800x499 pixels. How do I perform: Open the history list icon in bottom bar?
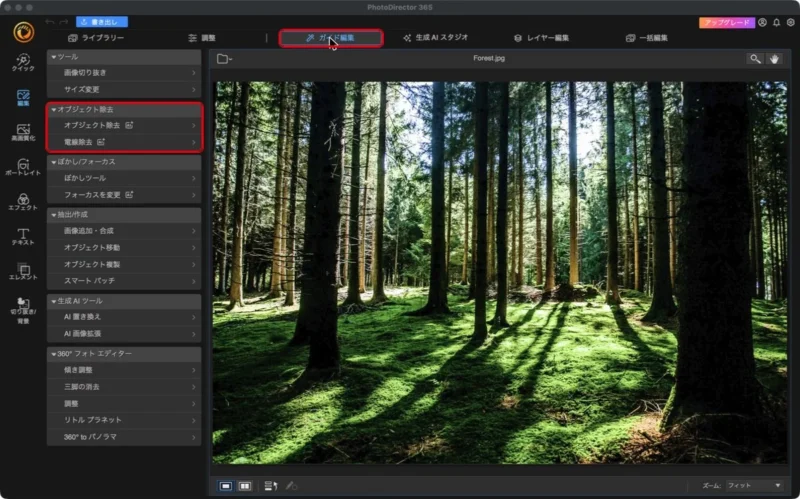click(271, 486)
